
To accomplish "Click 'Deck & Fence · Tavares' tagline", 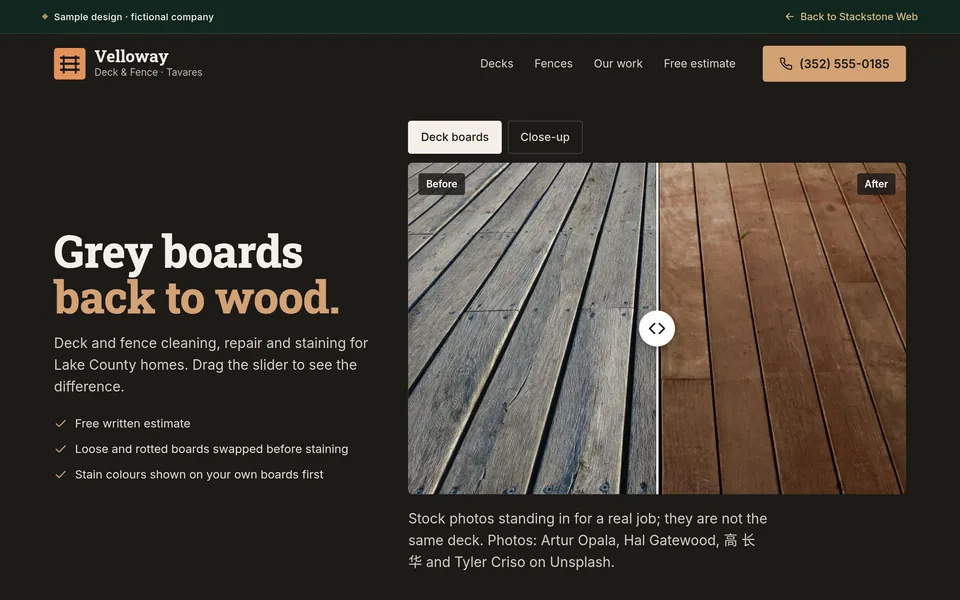I will click(148, 72).
